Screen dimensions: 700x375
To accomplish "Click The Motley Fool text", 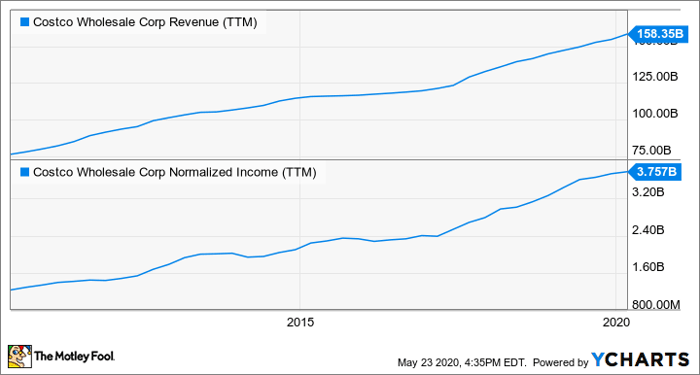I will [x=75, y=356].
